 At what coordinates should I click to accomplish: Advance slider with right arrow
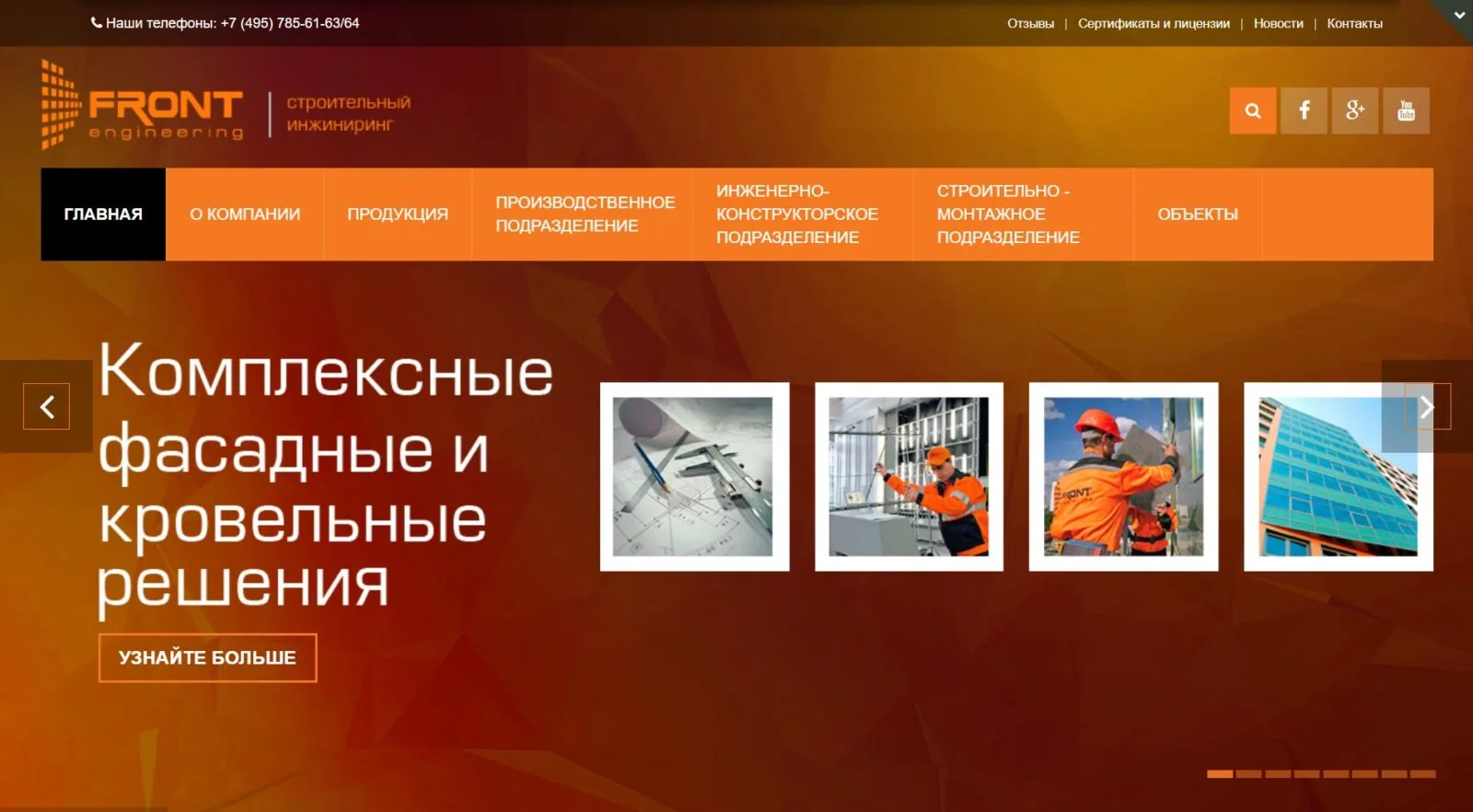[x=1427, y=406]
